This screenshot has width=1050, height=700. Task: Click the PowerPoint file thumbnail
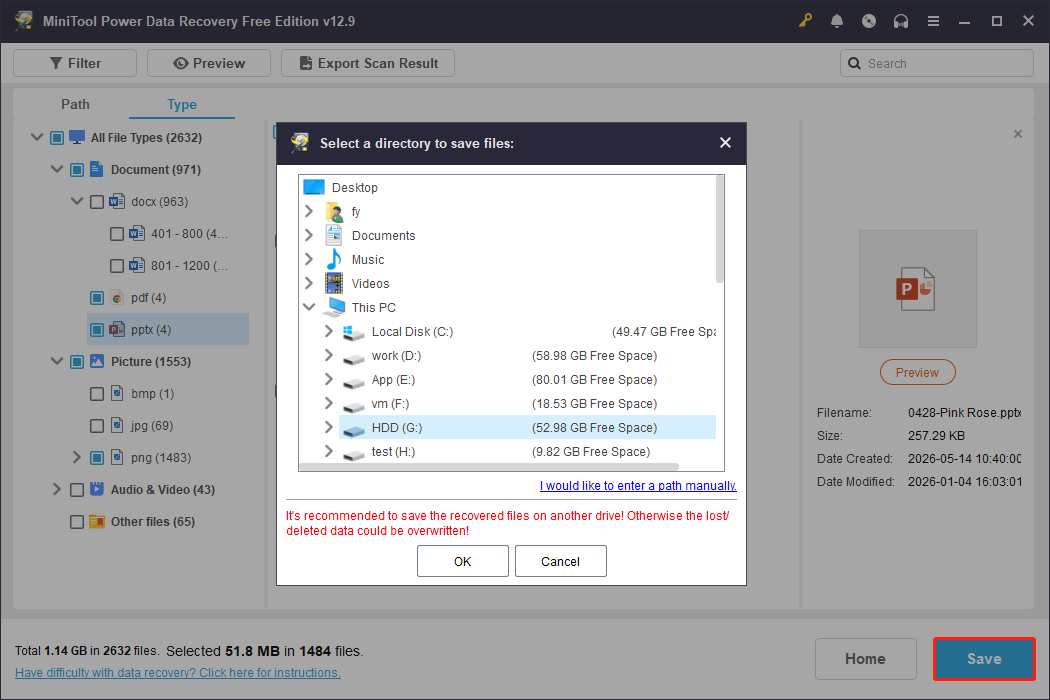pyautogui.click(x=917, y=289)
